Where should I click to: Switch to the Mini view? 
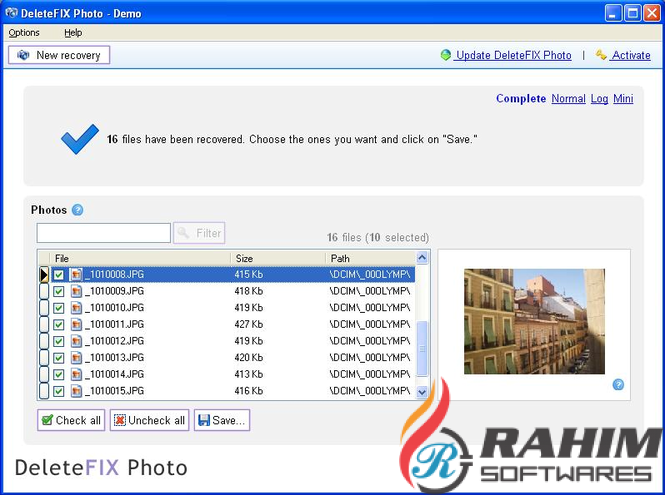click(623, 98)
